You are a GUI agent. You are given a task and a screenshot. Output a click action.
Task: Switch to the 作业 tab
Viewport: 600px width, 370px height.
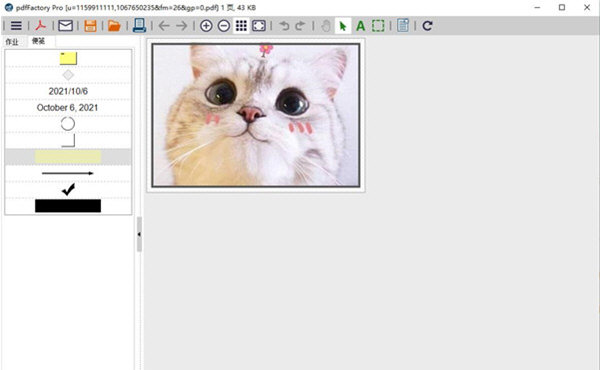(x=12, y=42)
